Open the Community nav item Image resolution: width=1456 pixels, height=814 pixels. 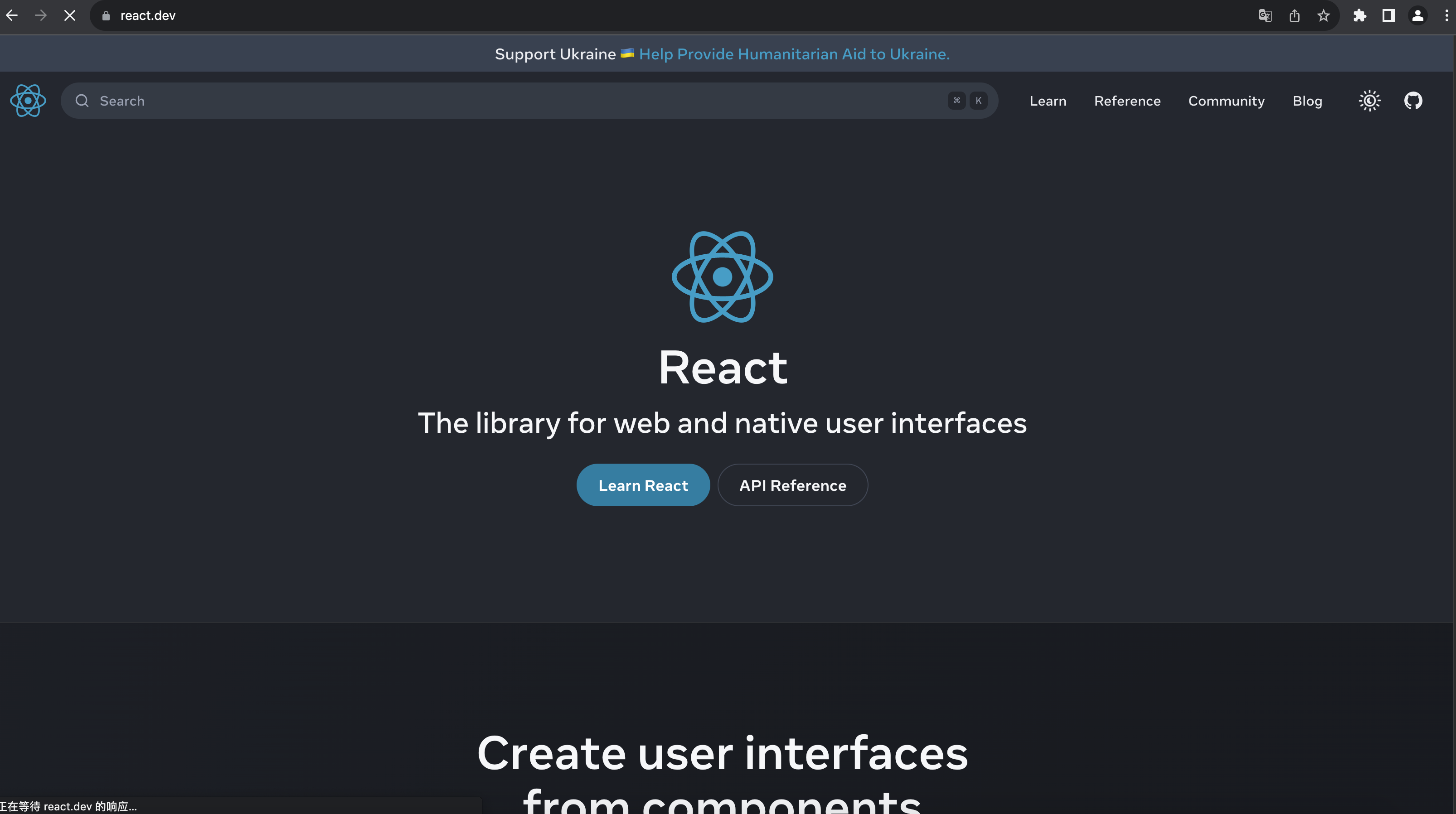click(1226, 101)
